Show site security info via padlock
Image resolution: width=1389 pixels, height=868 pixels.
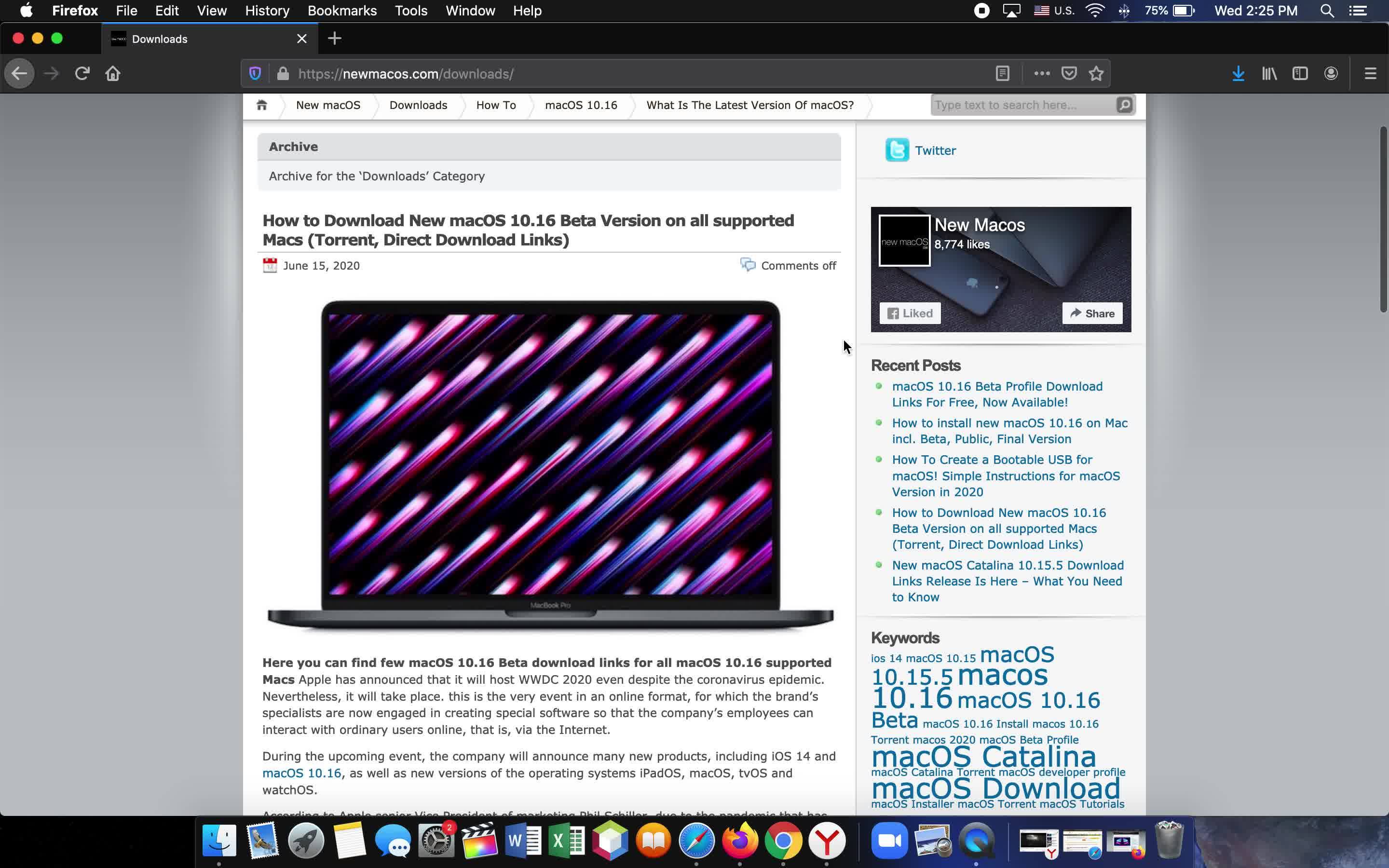point(283,73)
